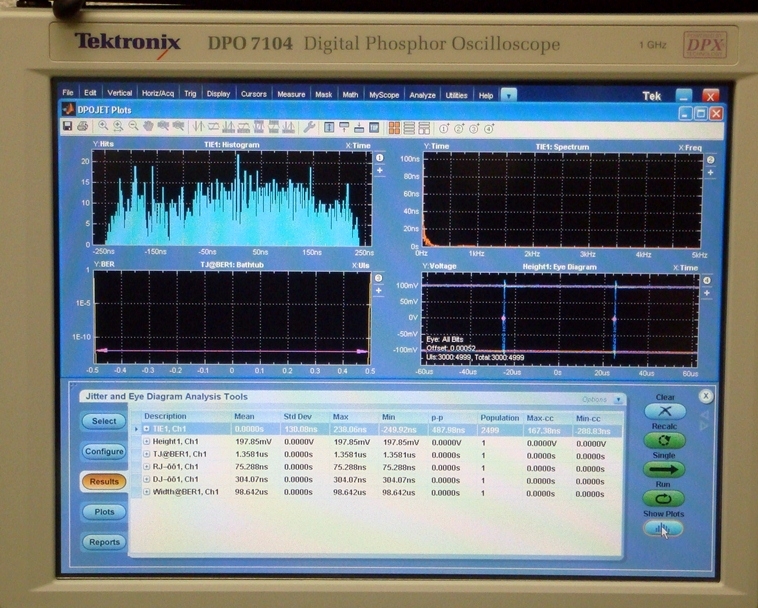The image size is (758, 608).
Task: Clear results with the Clear button
Action: coord(665,411)
